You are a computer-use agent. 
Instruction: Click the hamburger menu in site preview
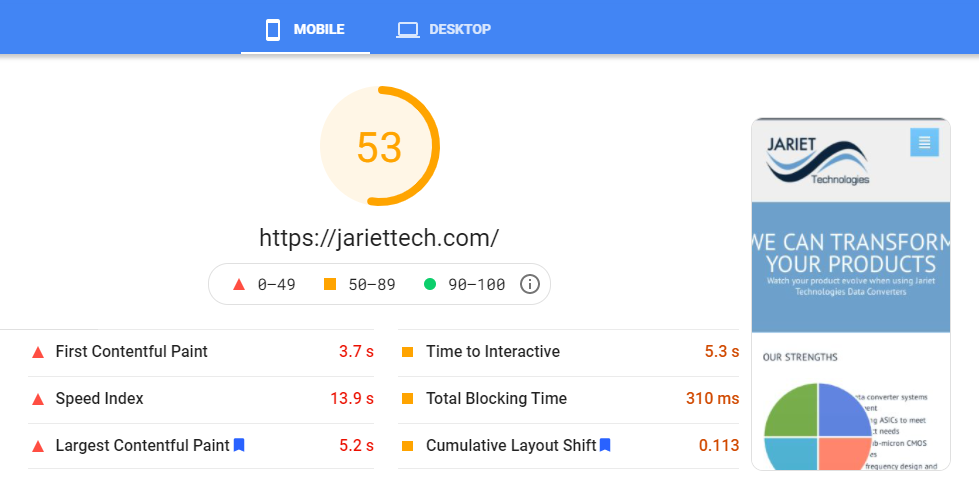pos(924,142)
